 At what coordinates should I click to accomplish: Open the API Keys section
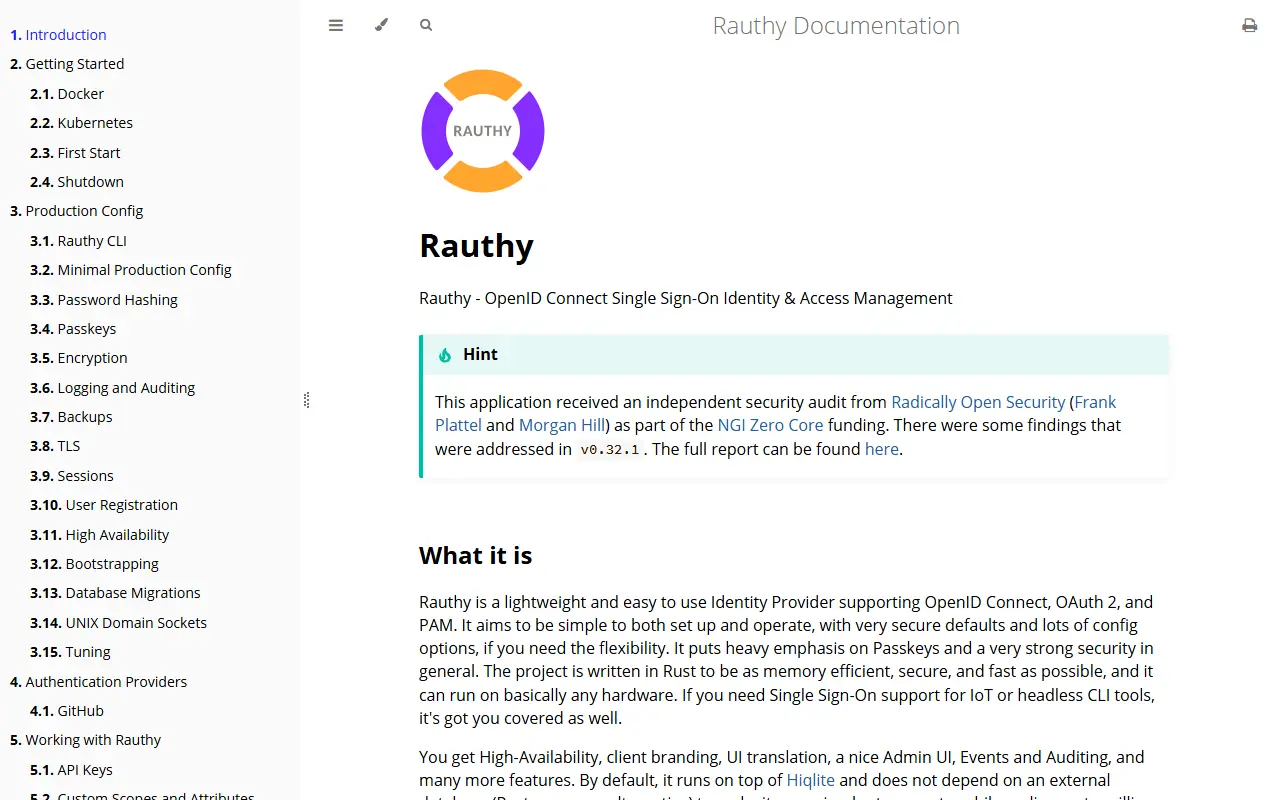pos(71,770)
